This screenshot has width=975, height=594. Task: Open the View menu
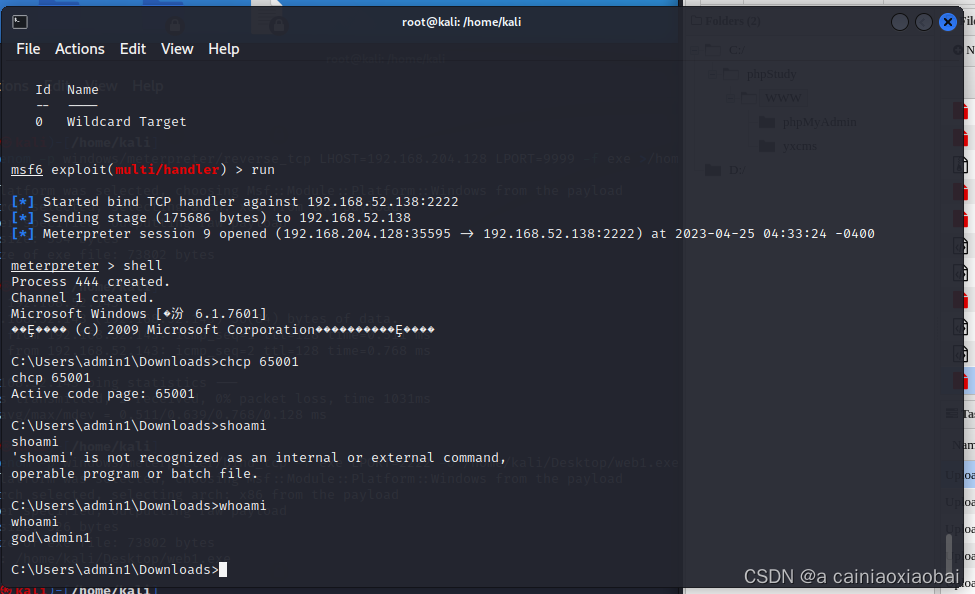(177, 49)
